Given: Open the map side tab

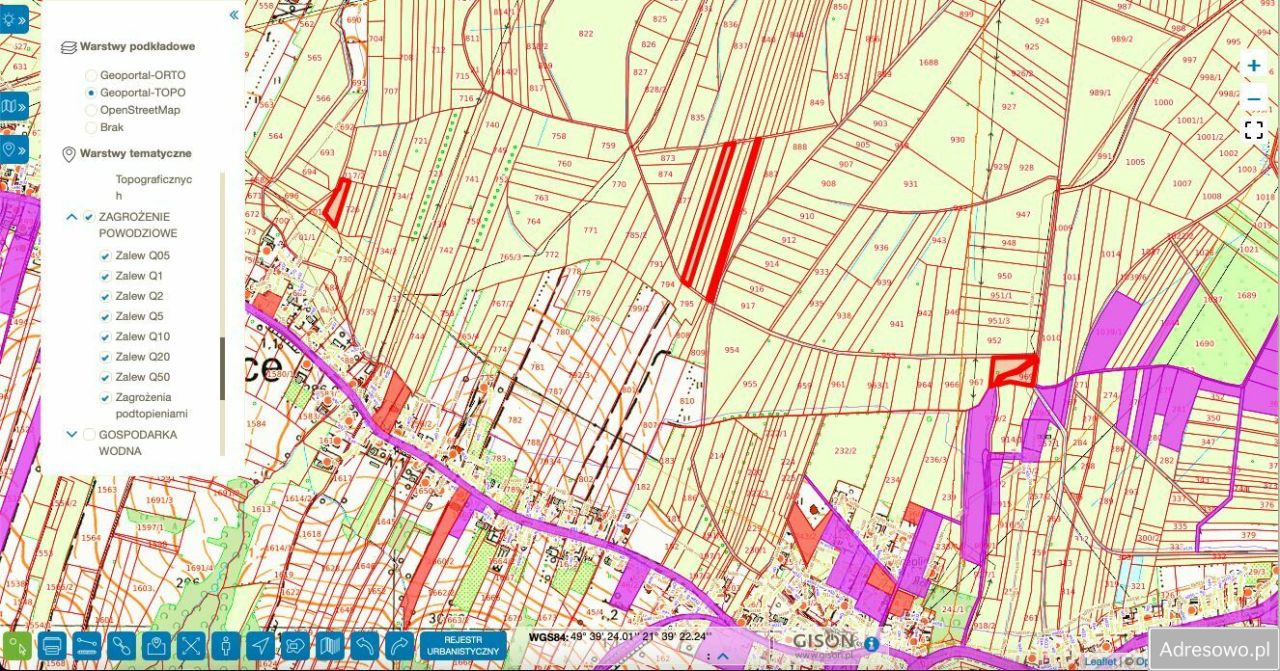Looking at the screenshot, I should coord(13,106).
